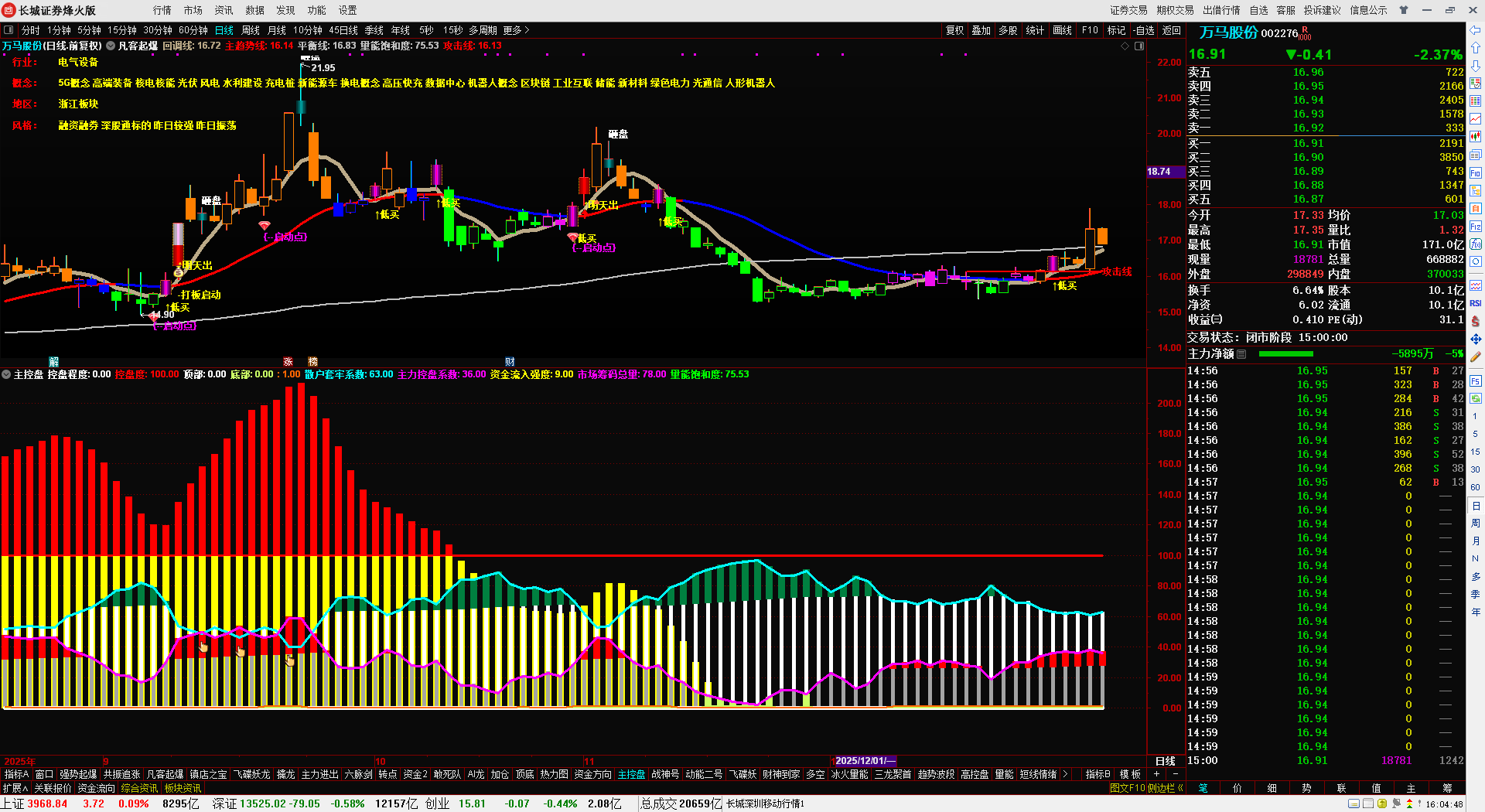Viewport: 1485px width, 812px height.
Task: Click the -自选 button
Action: 1143,30
